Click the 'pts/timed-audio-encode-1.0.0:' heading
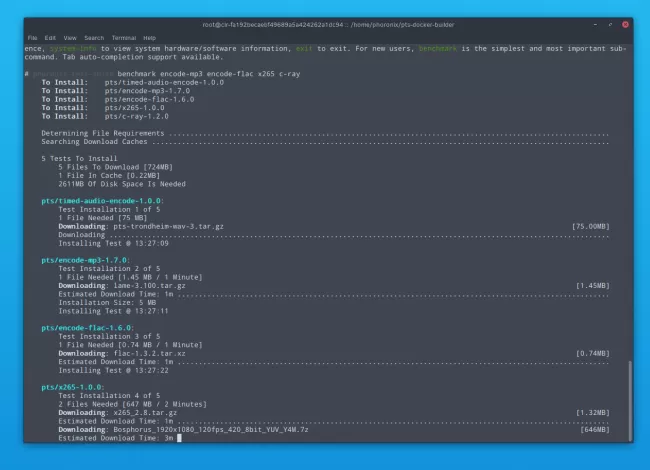Image resolution: width=650 pixels, height=470 pixels. tap(102, 201)
